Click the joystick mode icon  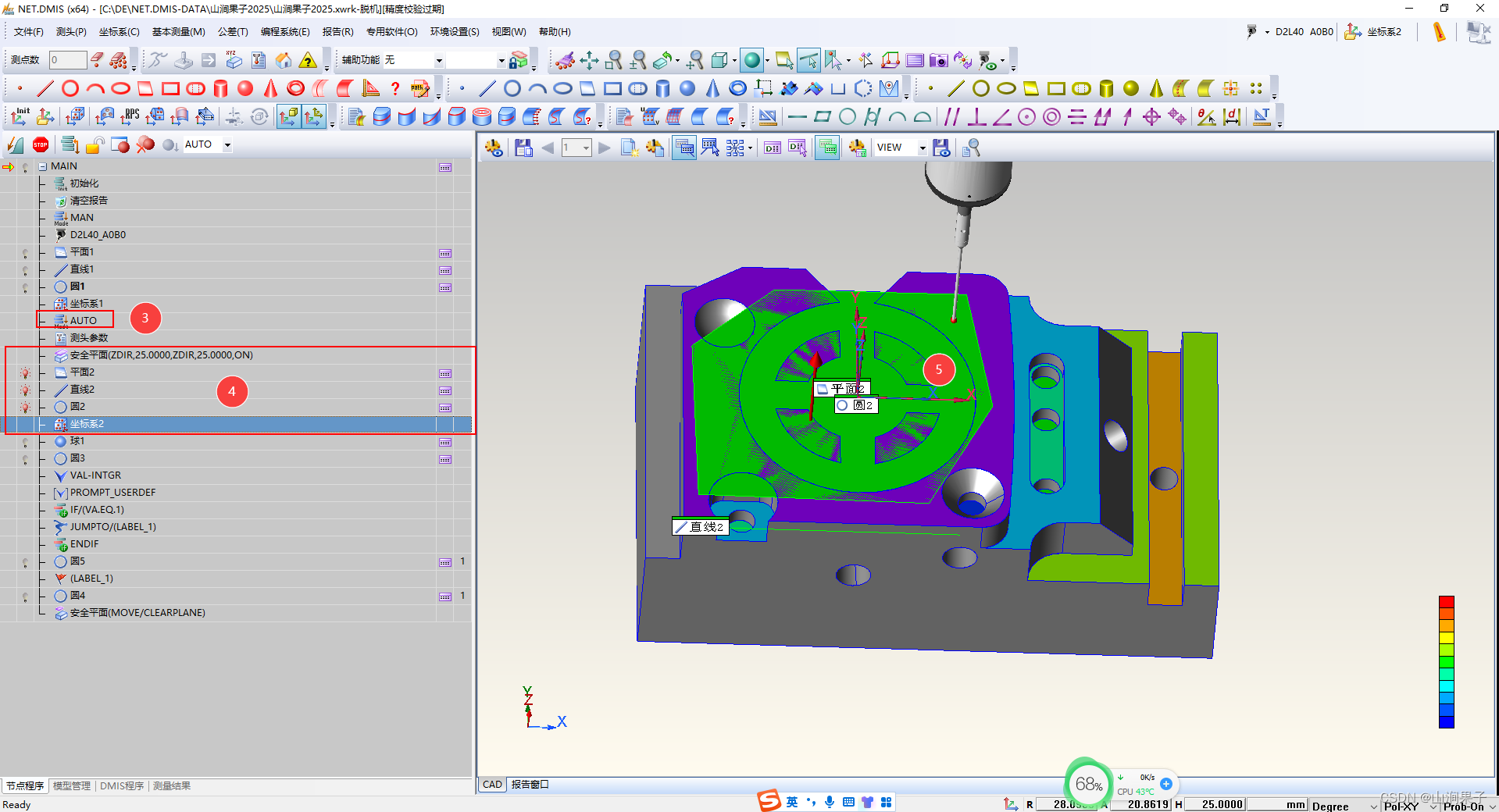[184, 60]
